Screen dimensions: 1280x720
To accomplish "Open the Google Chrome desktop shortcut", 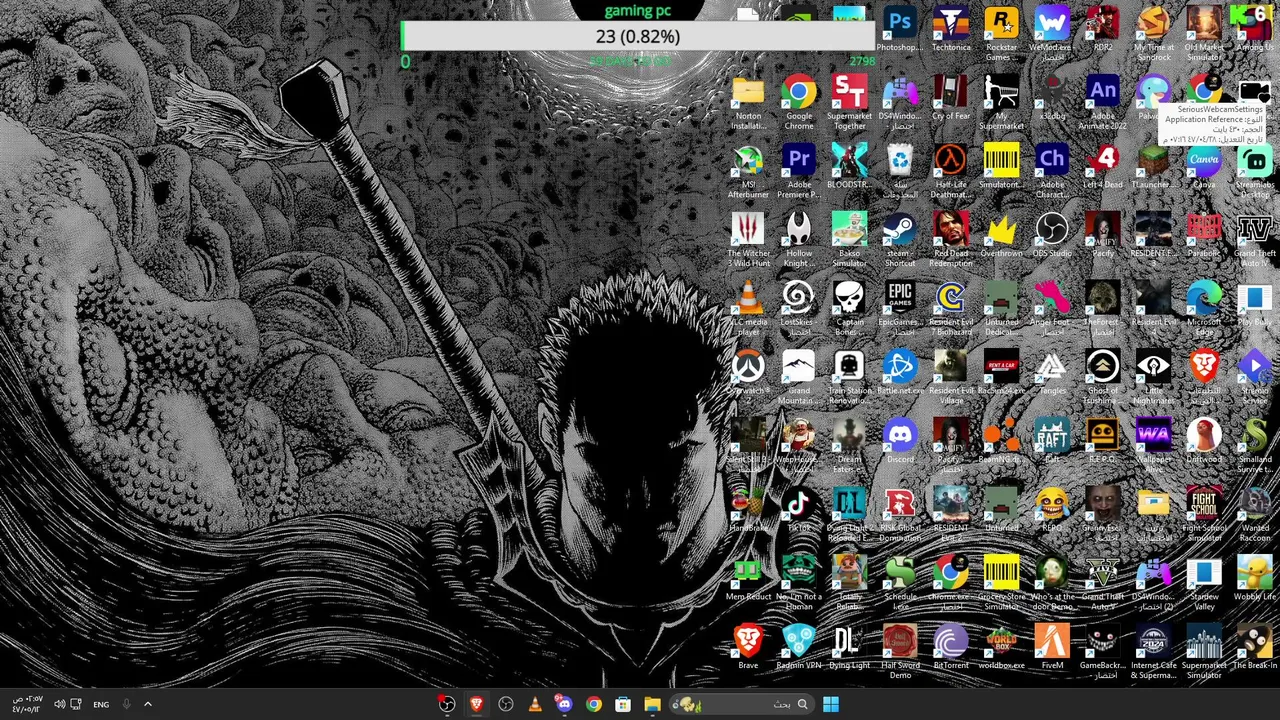I will click(799, 103).
